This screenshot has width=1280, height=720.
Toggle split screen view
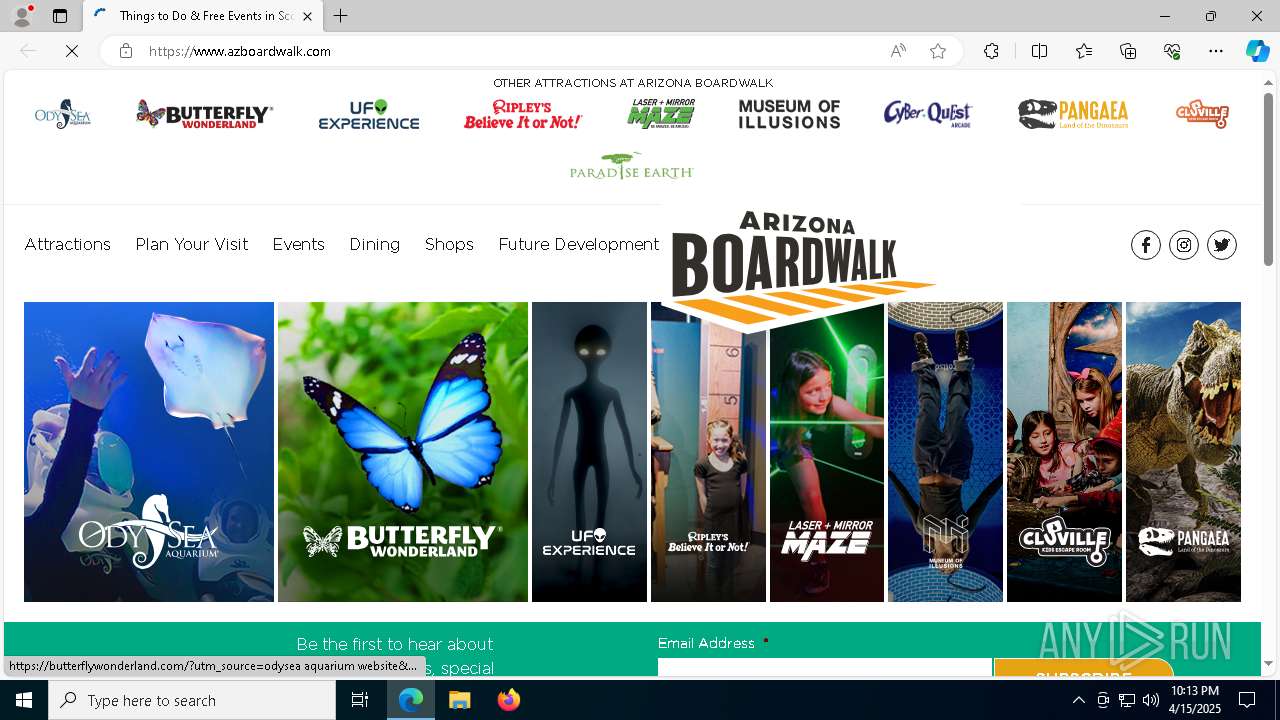pos(1039,51)
